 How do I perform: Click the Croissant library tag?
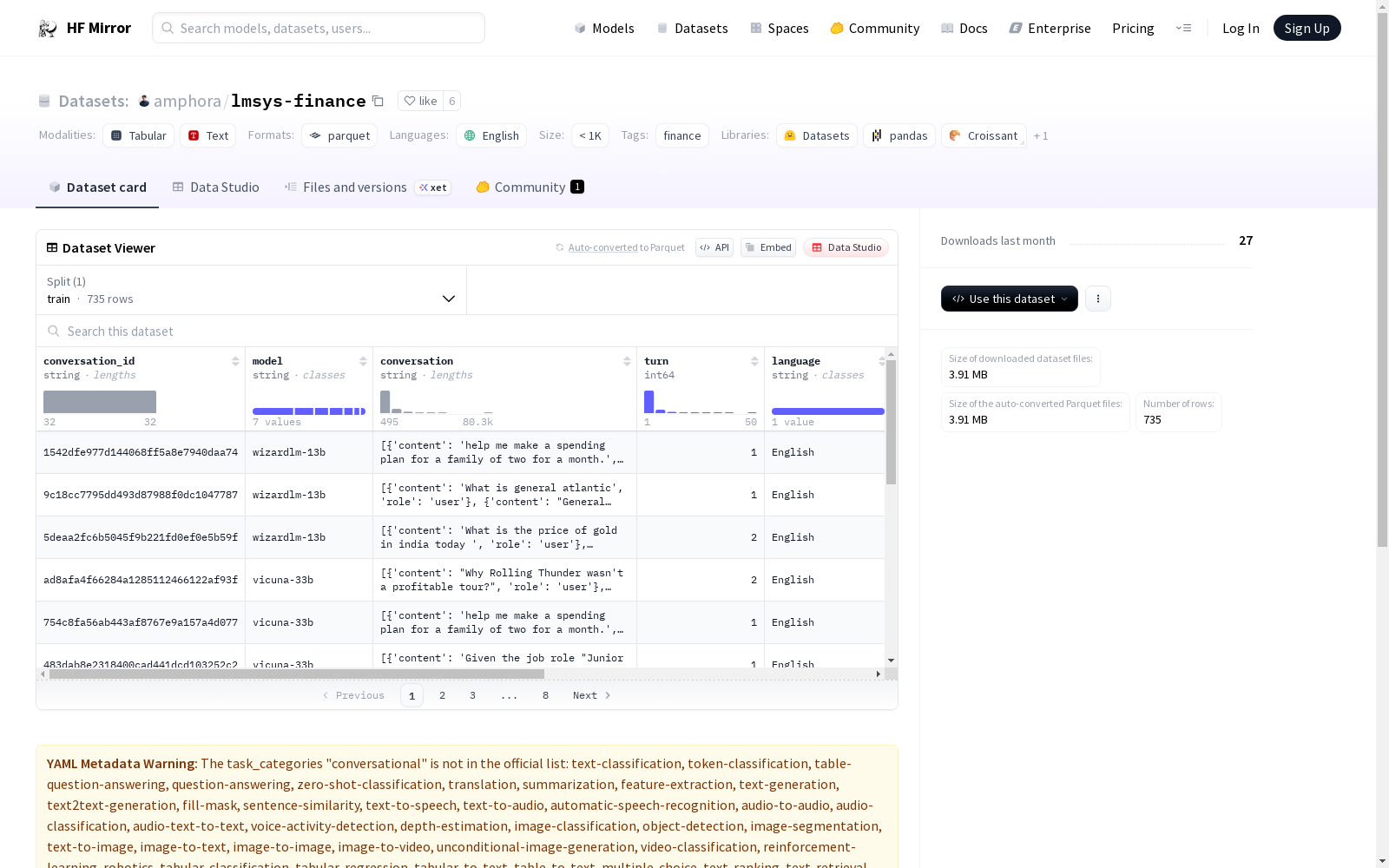pyautogui.click(x=984, y=135)
